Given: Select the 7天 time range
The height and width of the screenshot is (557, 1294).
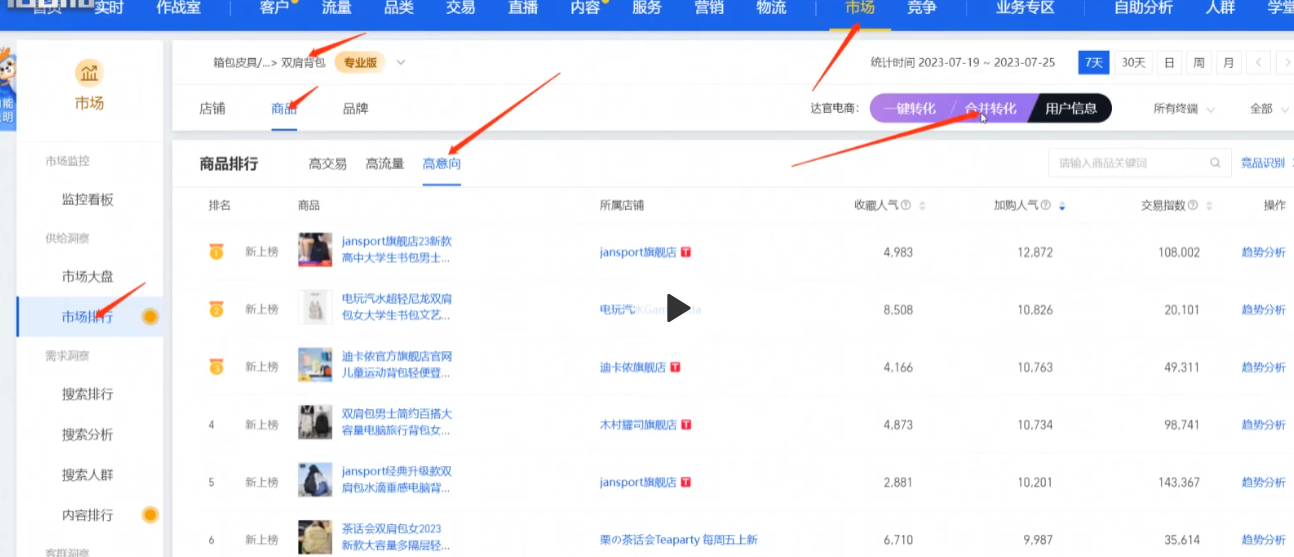Looking at the screenshot, I should coord(1094,63).
